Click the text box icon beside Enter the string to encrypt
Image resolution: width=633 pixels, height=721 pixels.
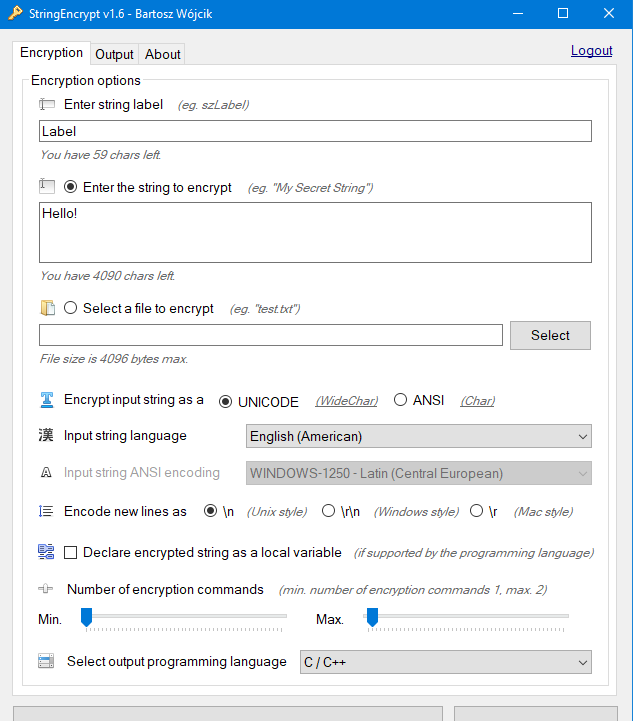pos(47,186)
